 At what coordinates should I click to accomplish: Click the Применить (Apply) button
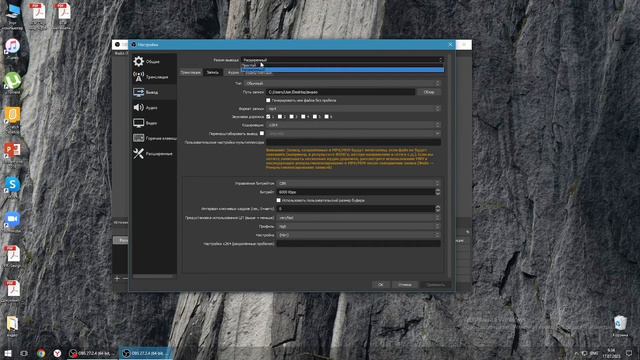(436, 284)
